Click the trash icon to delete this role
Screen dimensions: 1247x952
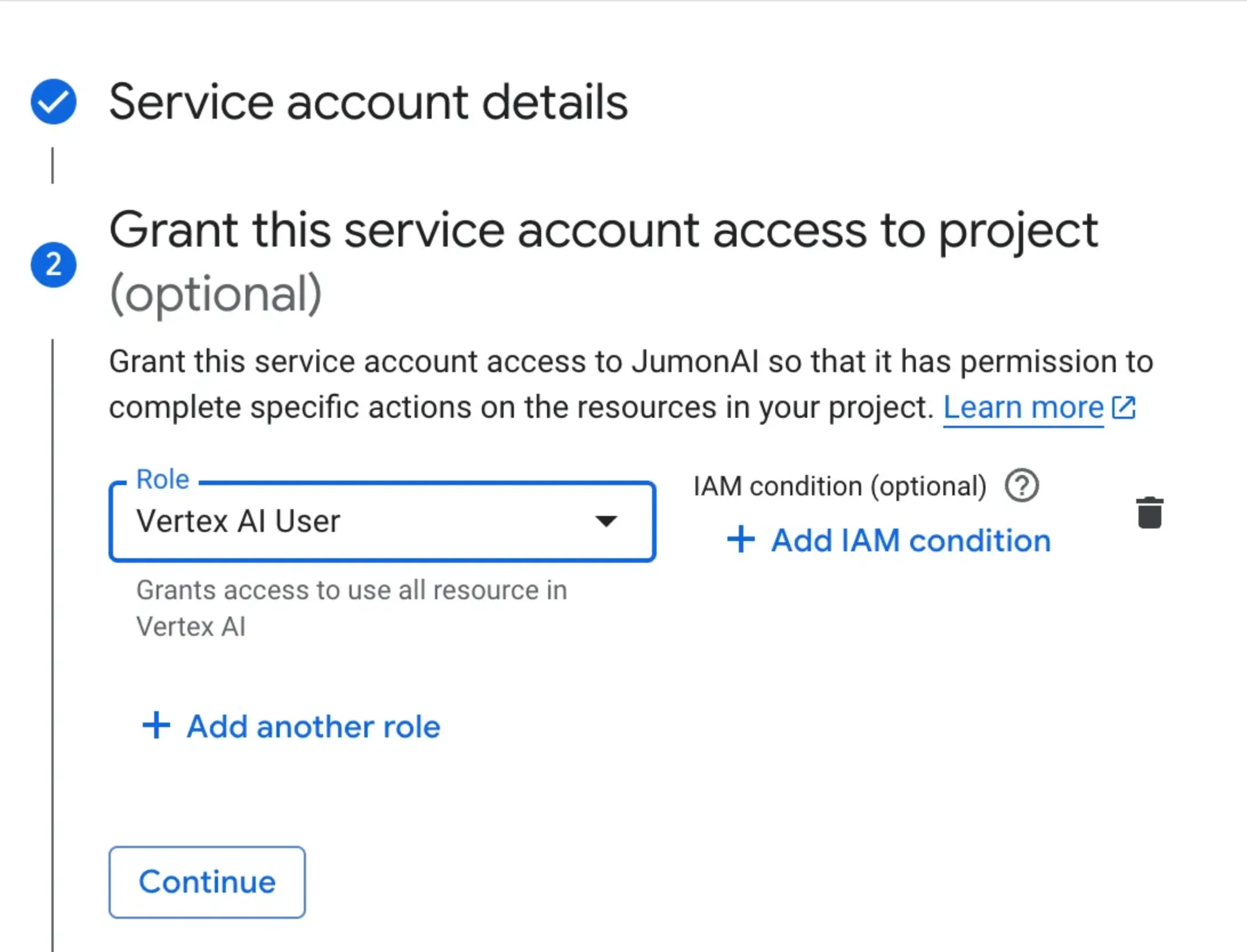pyautogui.click(x=1151, y=512)
